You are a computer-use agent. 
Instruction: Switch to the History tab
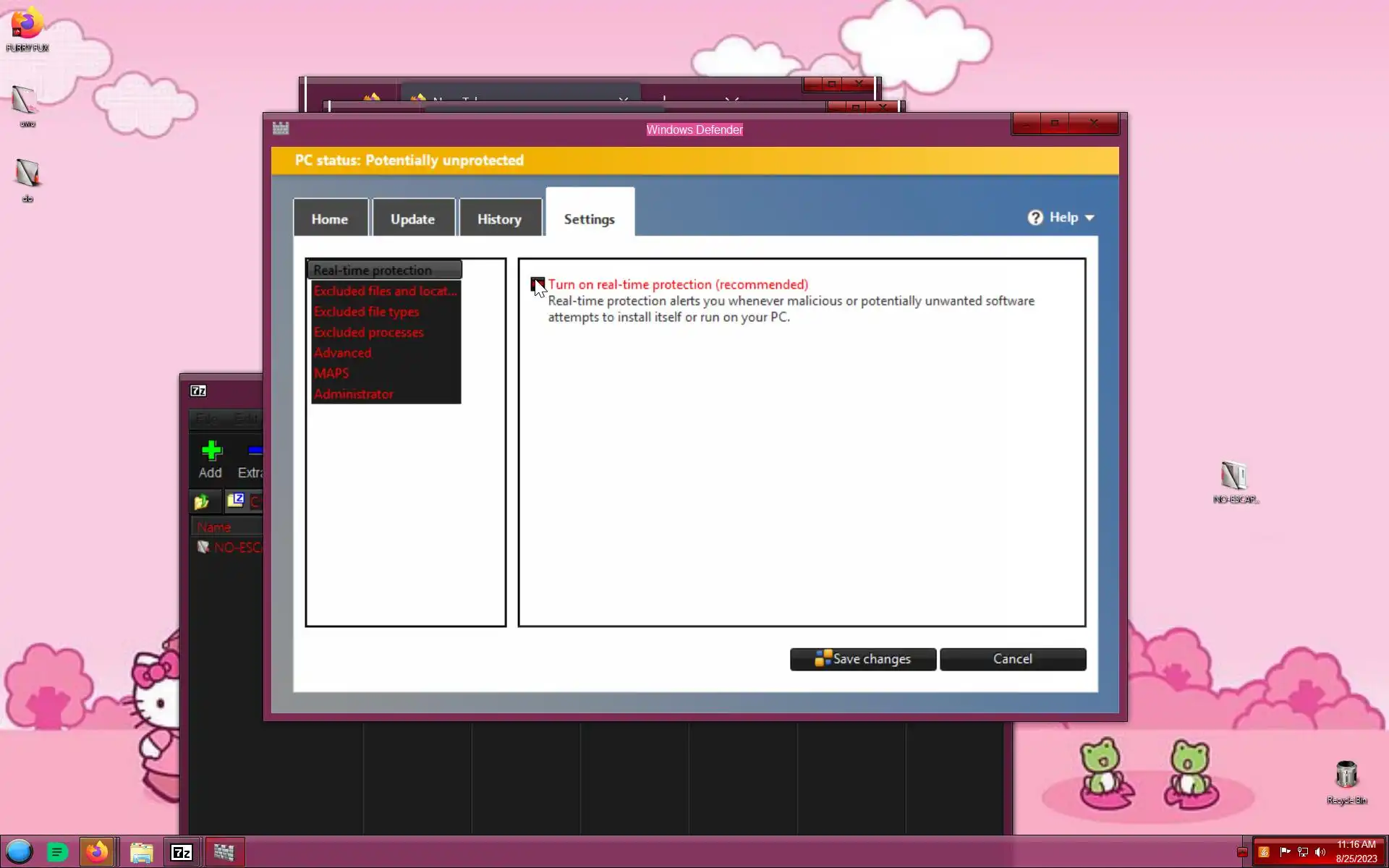(499, 219)
